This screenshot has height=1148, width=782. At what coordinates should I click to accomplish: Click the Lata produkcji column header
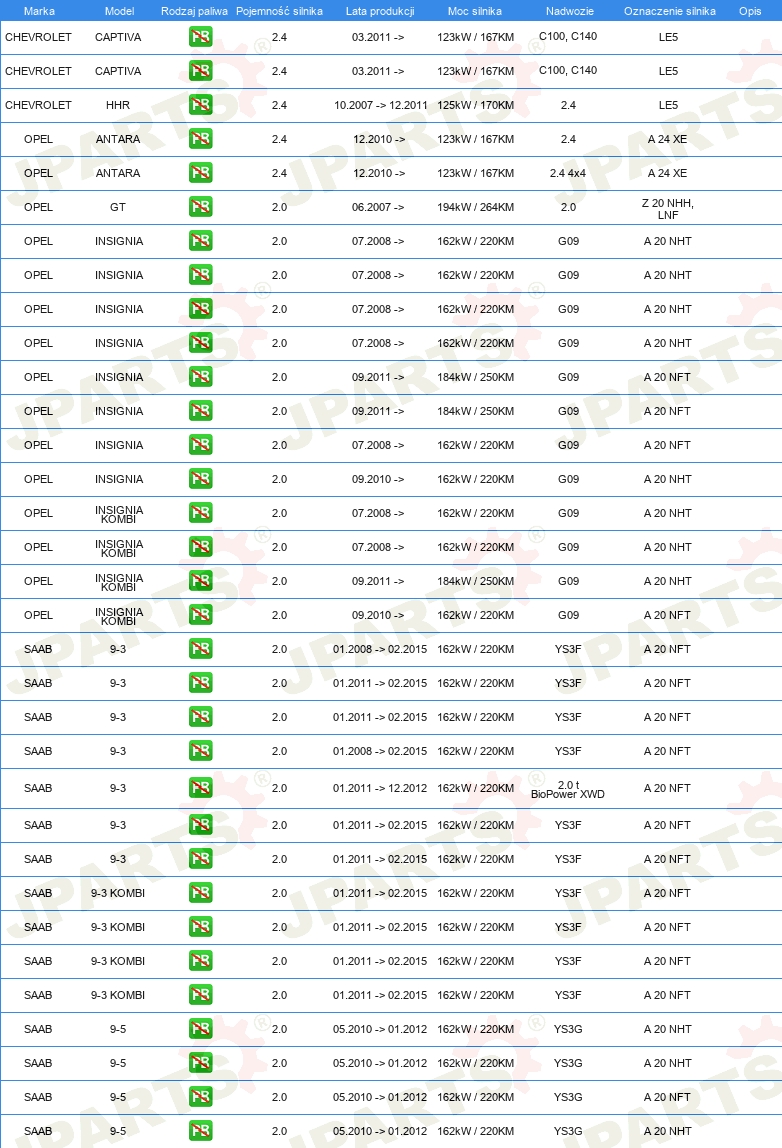(x=380, y=11)
